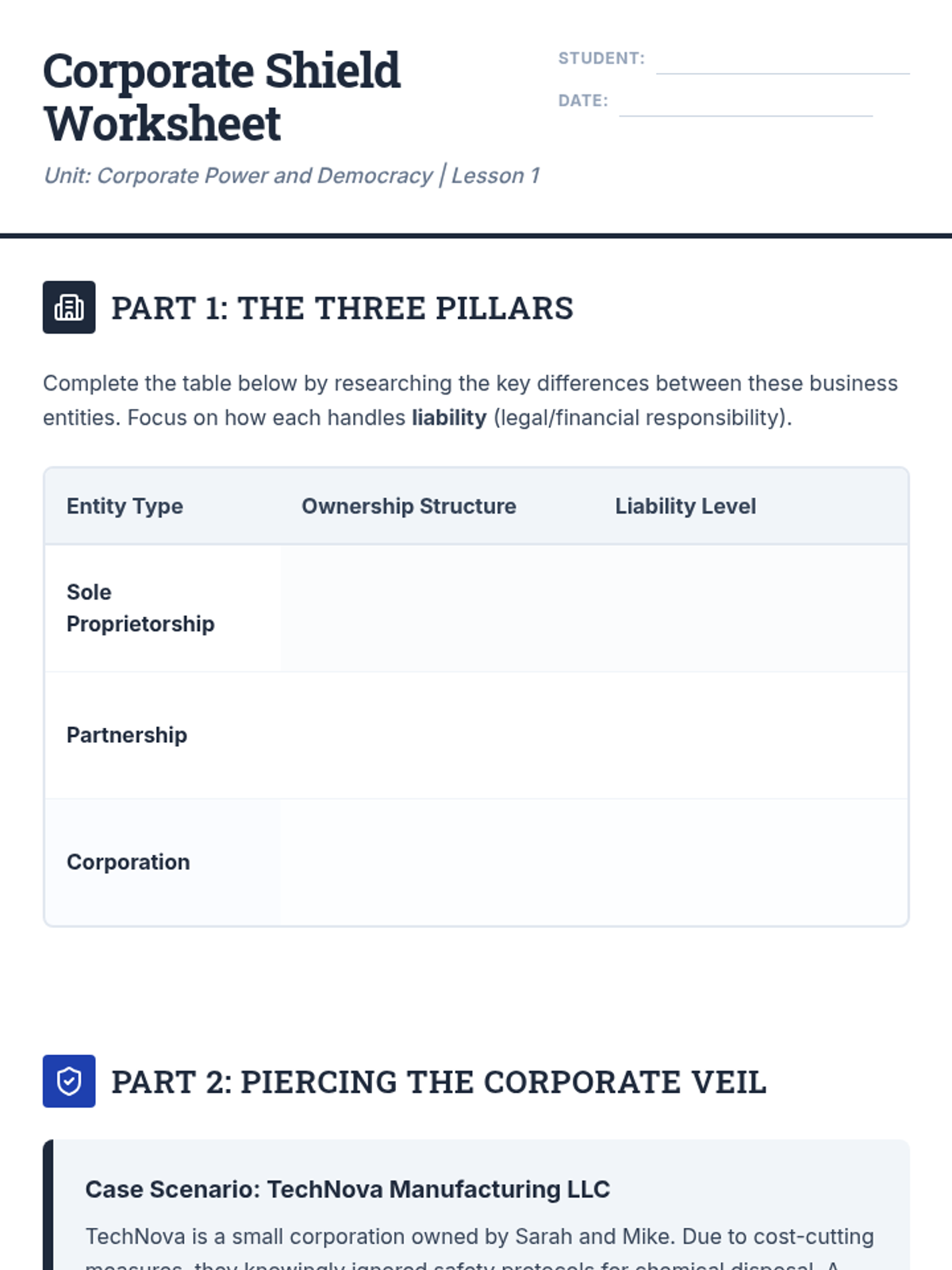This screenshot has height=1270, width=952.
Task: Click the Part 2 Piercing the Corporate Veil heading
Action: (439, 1082)
